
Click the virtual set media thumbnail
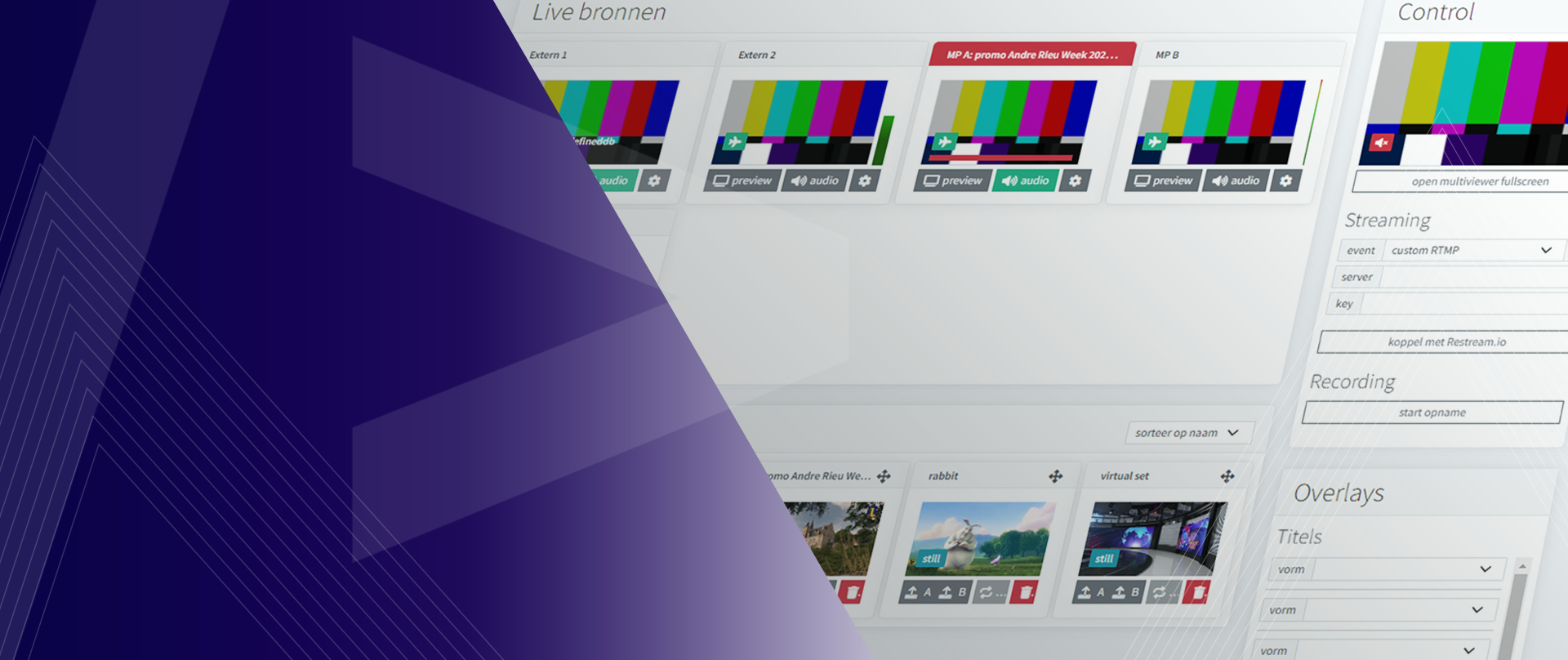pyautogui.click(x=1153, y=539)
